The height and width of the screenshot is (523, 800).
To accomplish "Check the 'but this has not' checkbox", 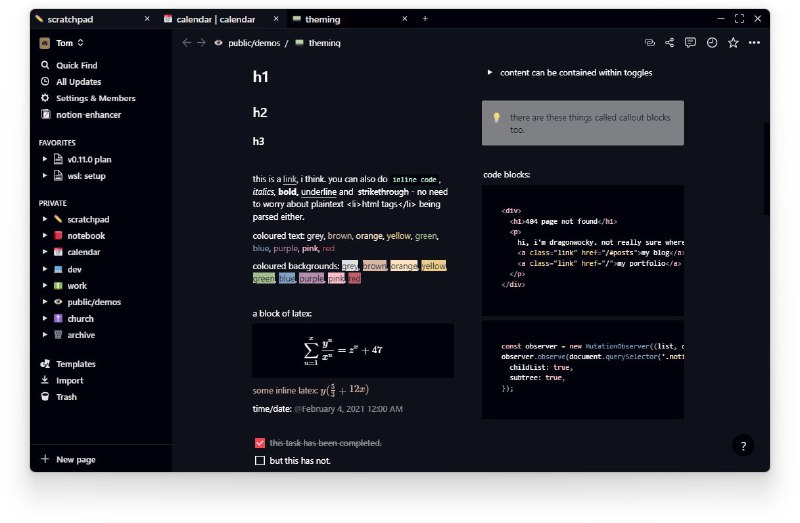I will [260, 460].
